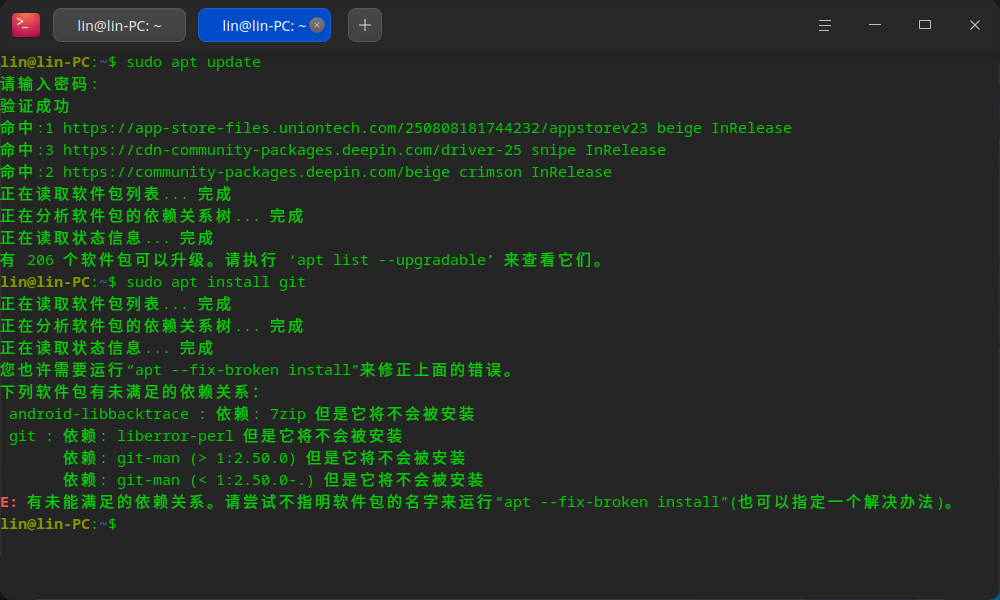Image resolution: width=1000 pixels, height=600 pixels.
Task: Click the red terminal app icon
Action: point(26,25)
